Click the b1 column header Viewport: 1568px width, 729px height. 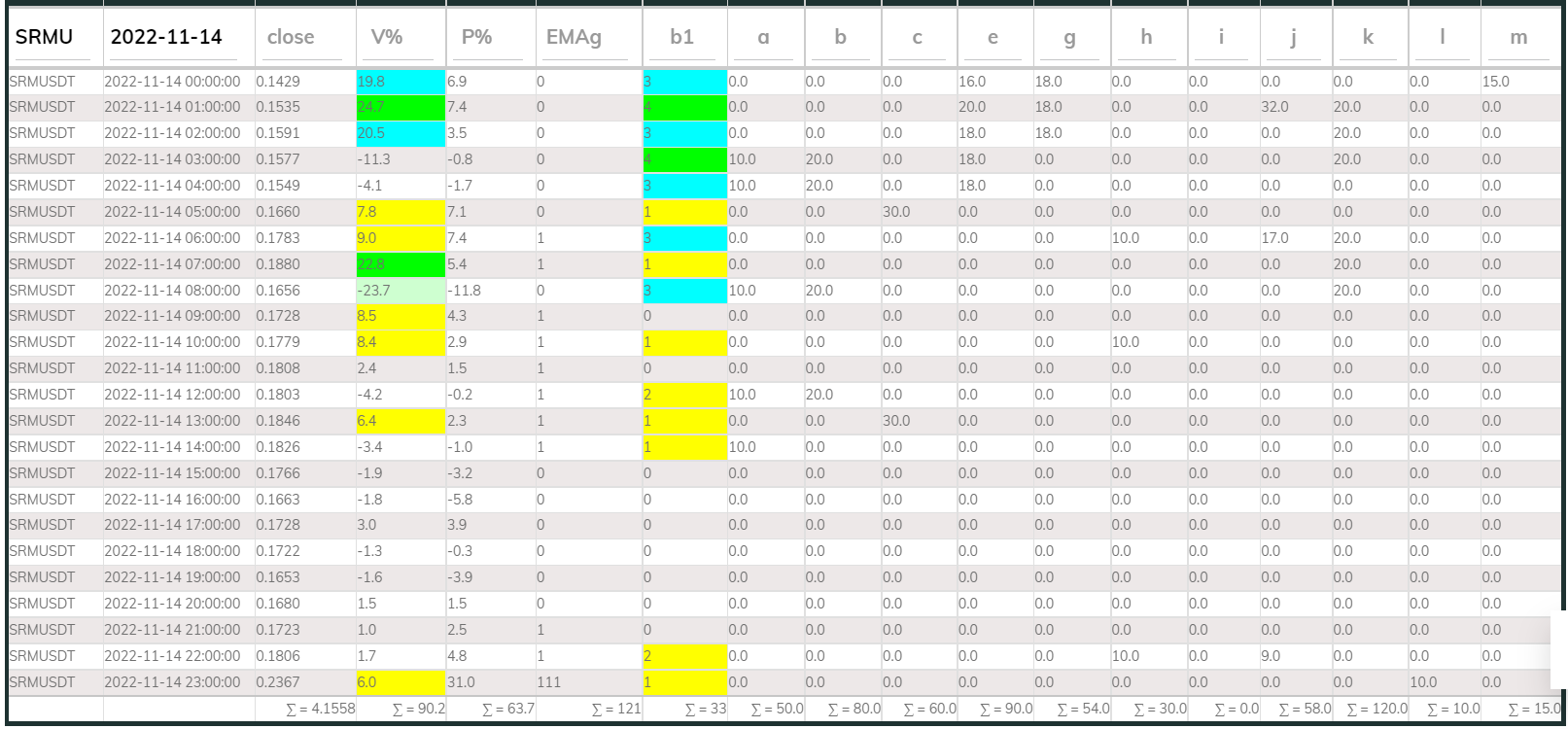[x=683, y=37]
